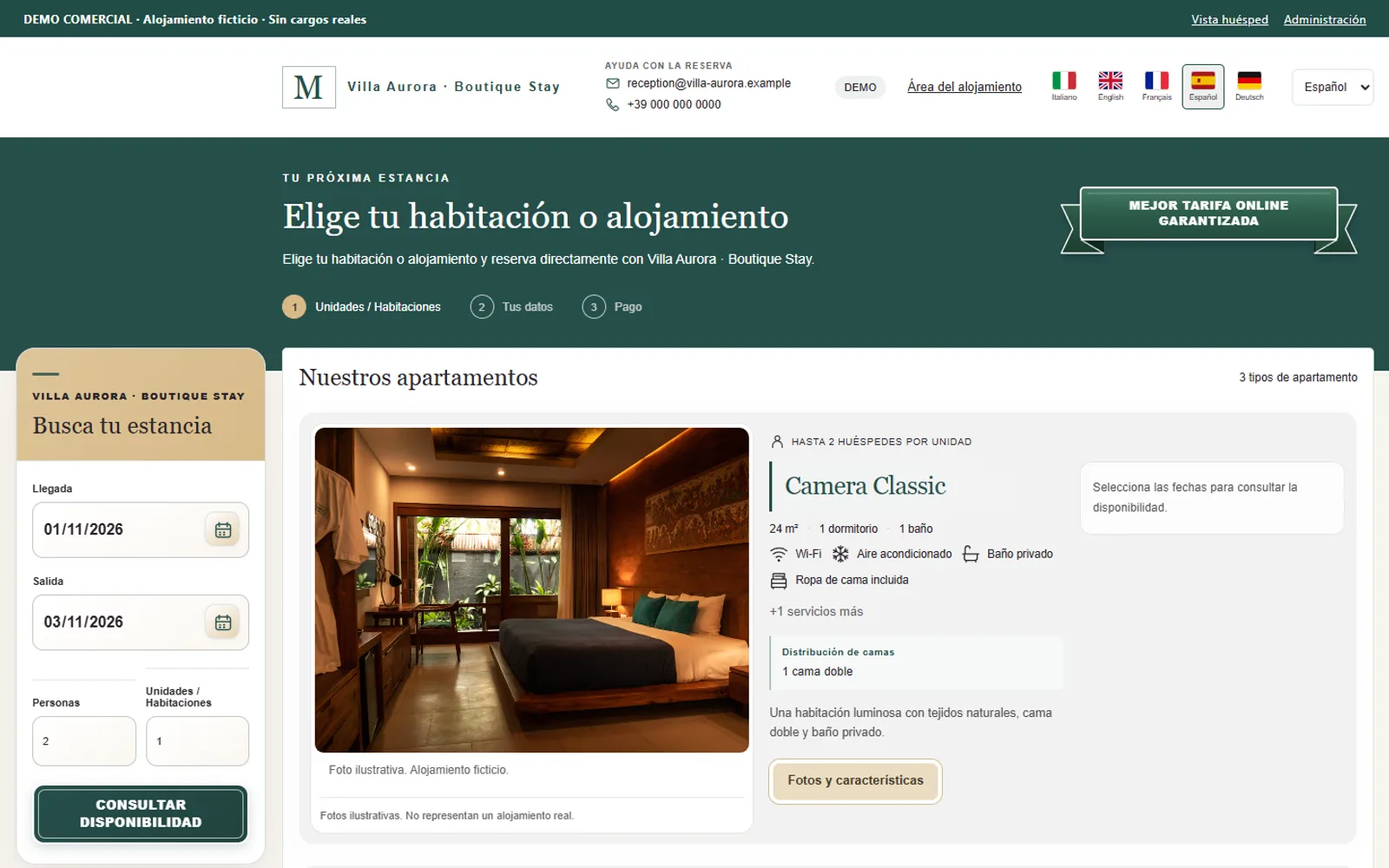Open the Camera Classic room photo
The width and height of the screenshot is (1389, 868).
pyautogui.click(x=531, y=590)
